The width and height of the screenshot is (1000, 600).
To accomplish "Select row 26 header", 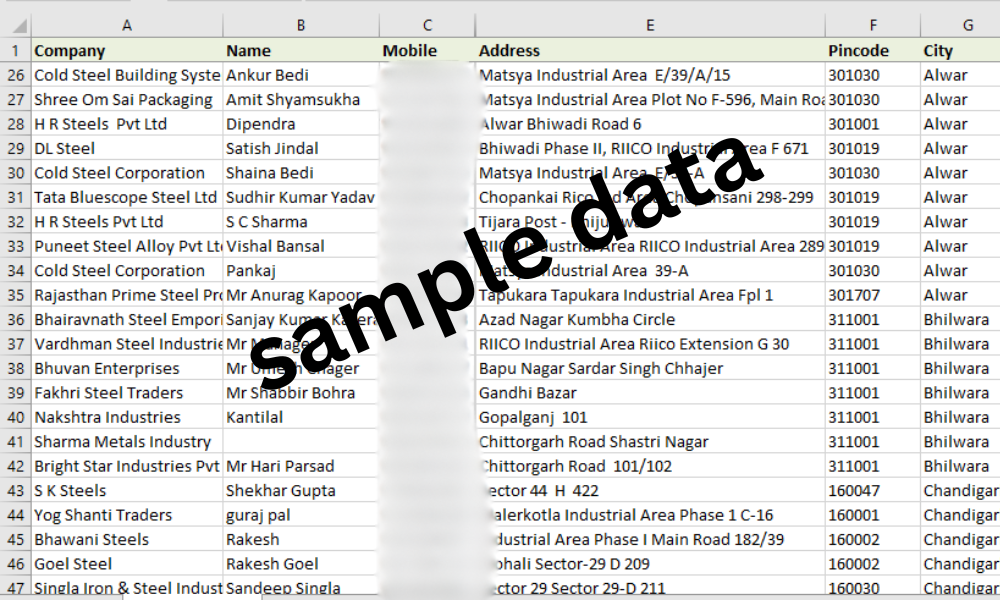I will click(15, 75).
